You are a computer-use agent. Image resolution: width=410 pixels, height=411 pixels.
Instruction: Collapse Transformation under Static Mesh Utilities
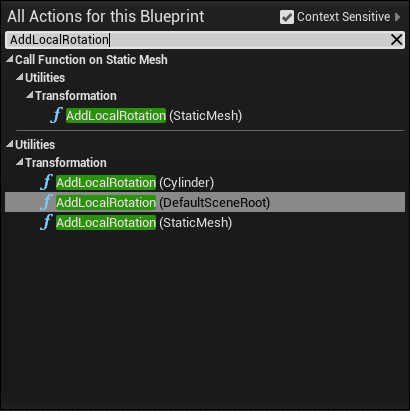click(30, 95)
